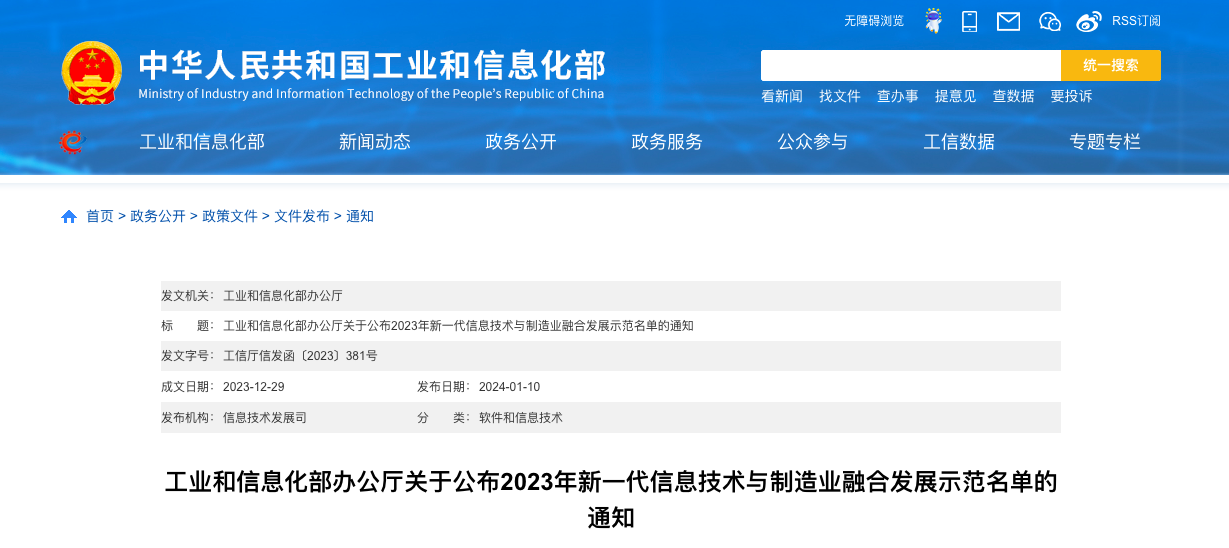Click the 找文件 quick link
Image resolution: width=1229 pixels, height=548 pixels.
coord(840,96)
